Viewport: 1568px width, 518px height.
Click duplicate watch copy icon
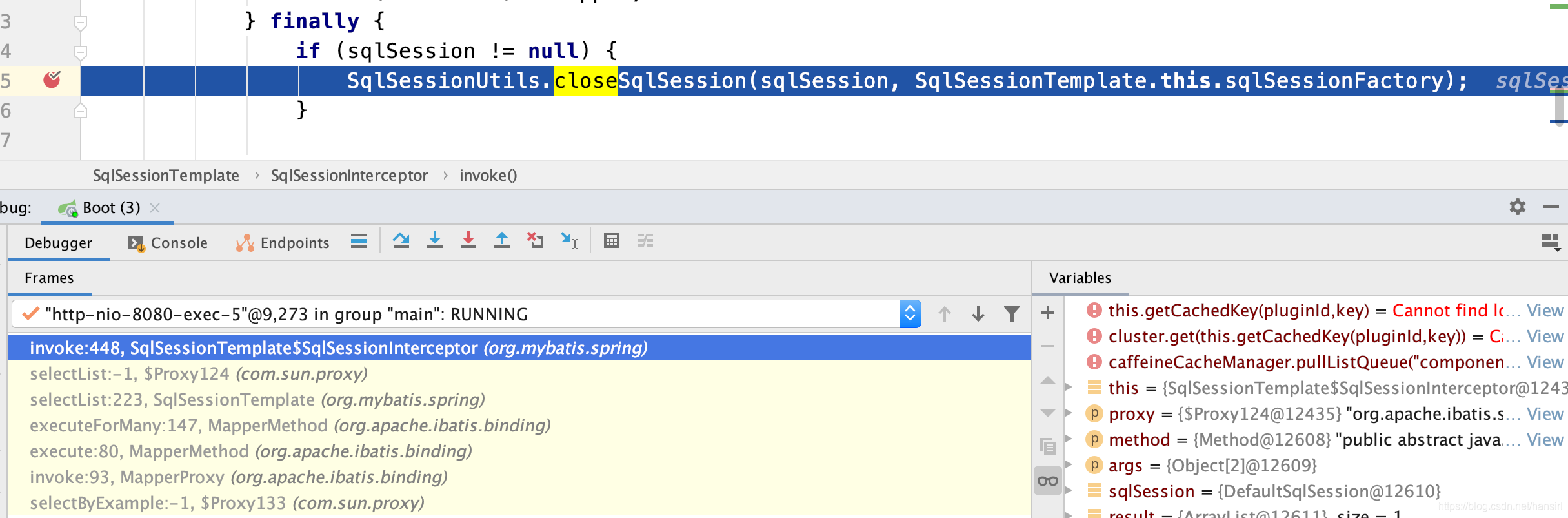[x=1048, y=446]
